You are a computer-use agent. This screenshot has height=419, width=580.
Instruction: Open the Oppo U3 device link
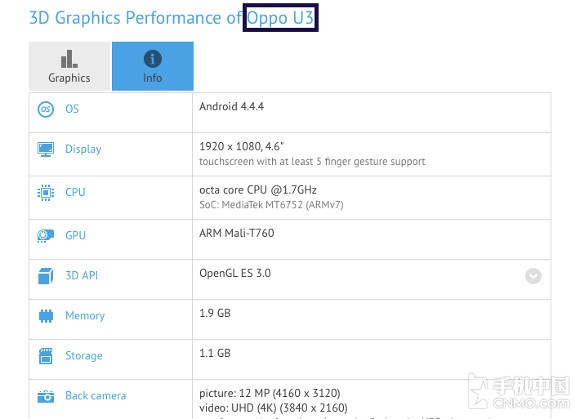[x=280, y=18]
